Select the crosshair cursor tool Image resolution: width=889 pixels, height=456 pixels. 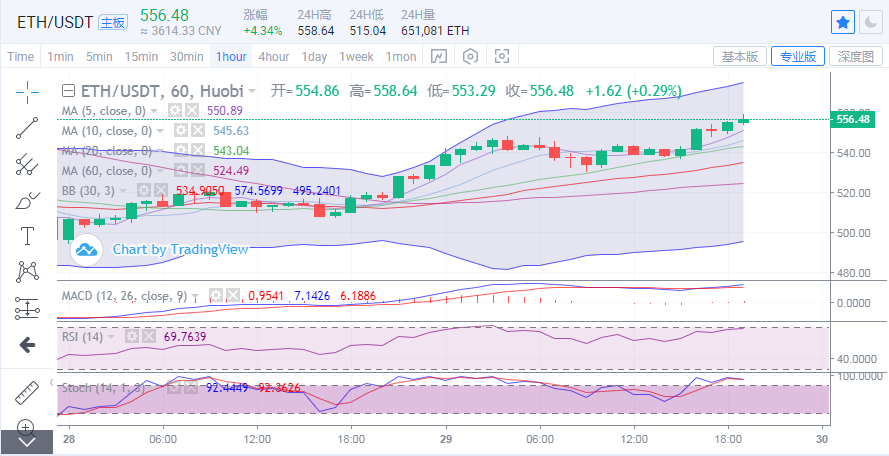[x=27, y=92]
